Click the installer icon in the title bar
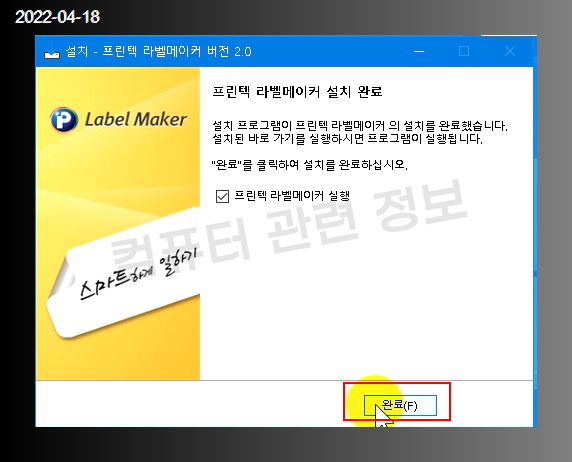This screenshot has height=462, width=572. coord(51,51)
